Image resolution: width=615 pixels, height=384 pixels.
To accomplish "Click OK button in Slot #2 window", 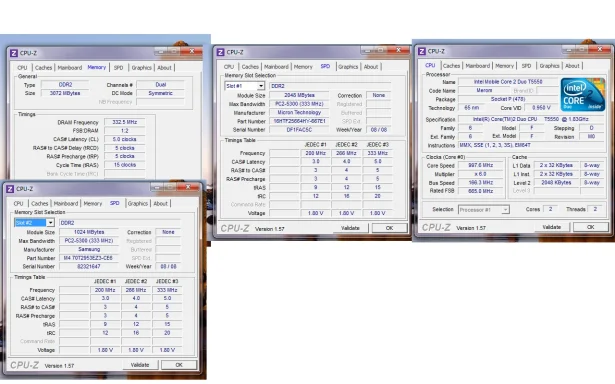I will point(179,365).
